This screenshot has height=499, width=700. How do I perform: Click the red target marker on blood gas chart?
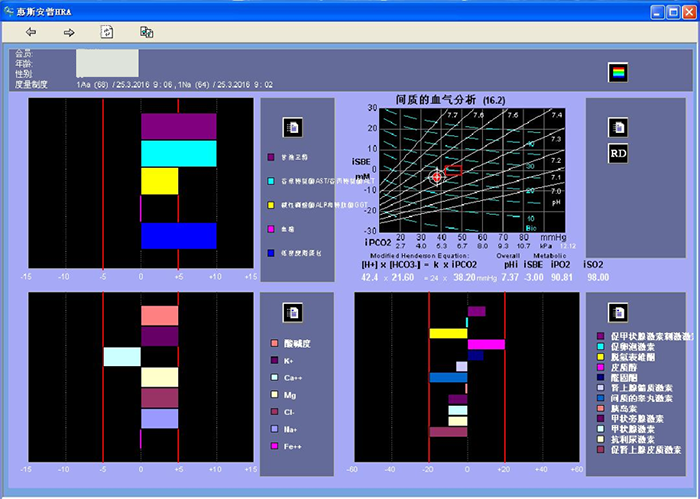pyautogui.click(x=437, y=177)
